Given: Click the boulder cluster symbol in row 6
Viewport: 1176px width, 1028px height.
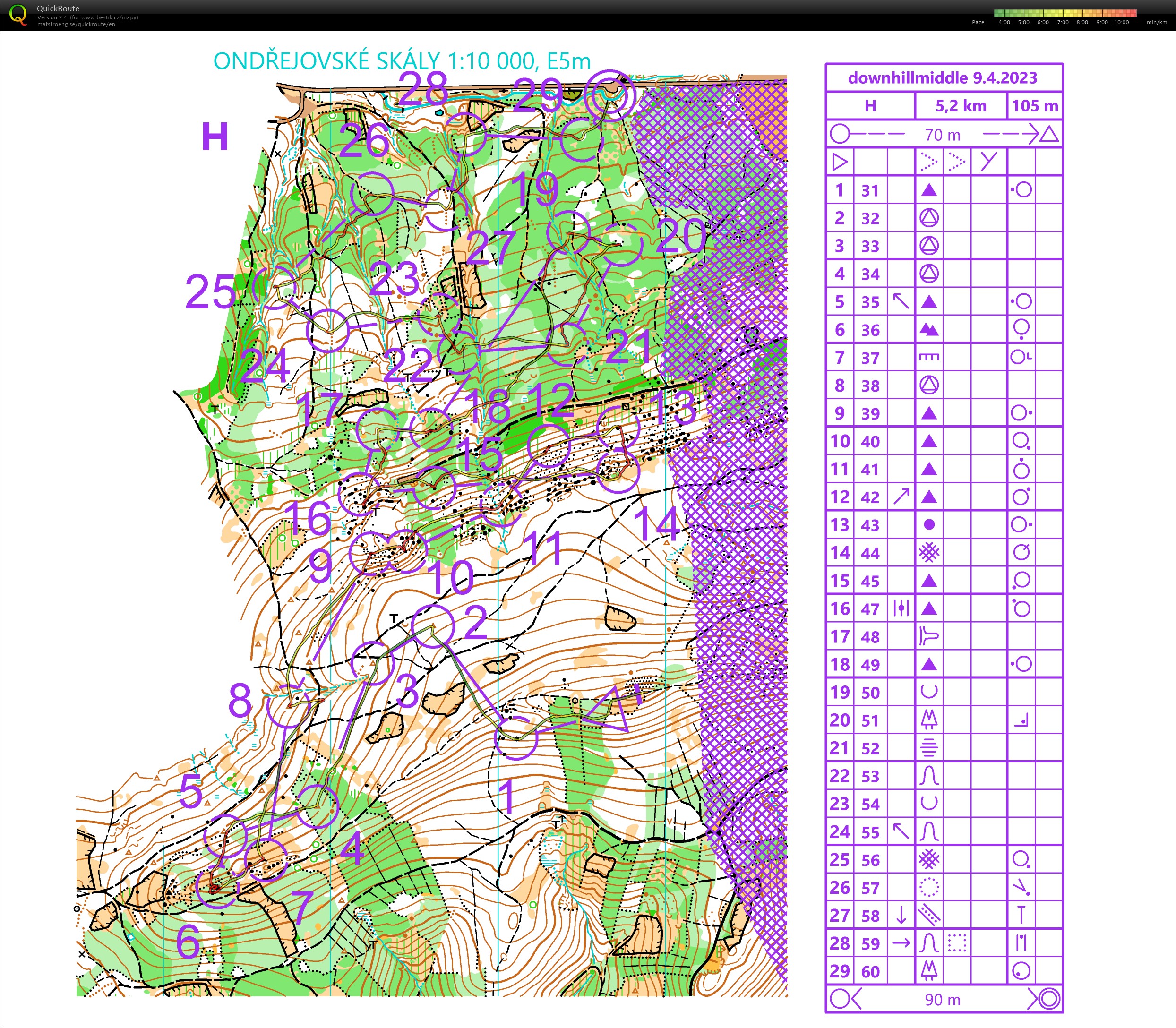Looking at the screenshot, I should point(929,329).
